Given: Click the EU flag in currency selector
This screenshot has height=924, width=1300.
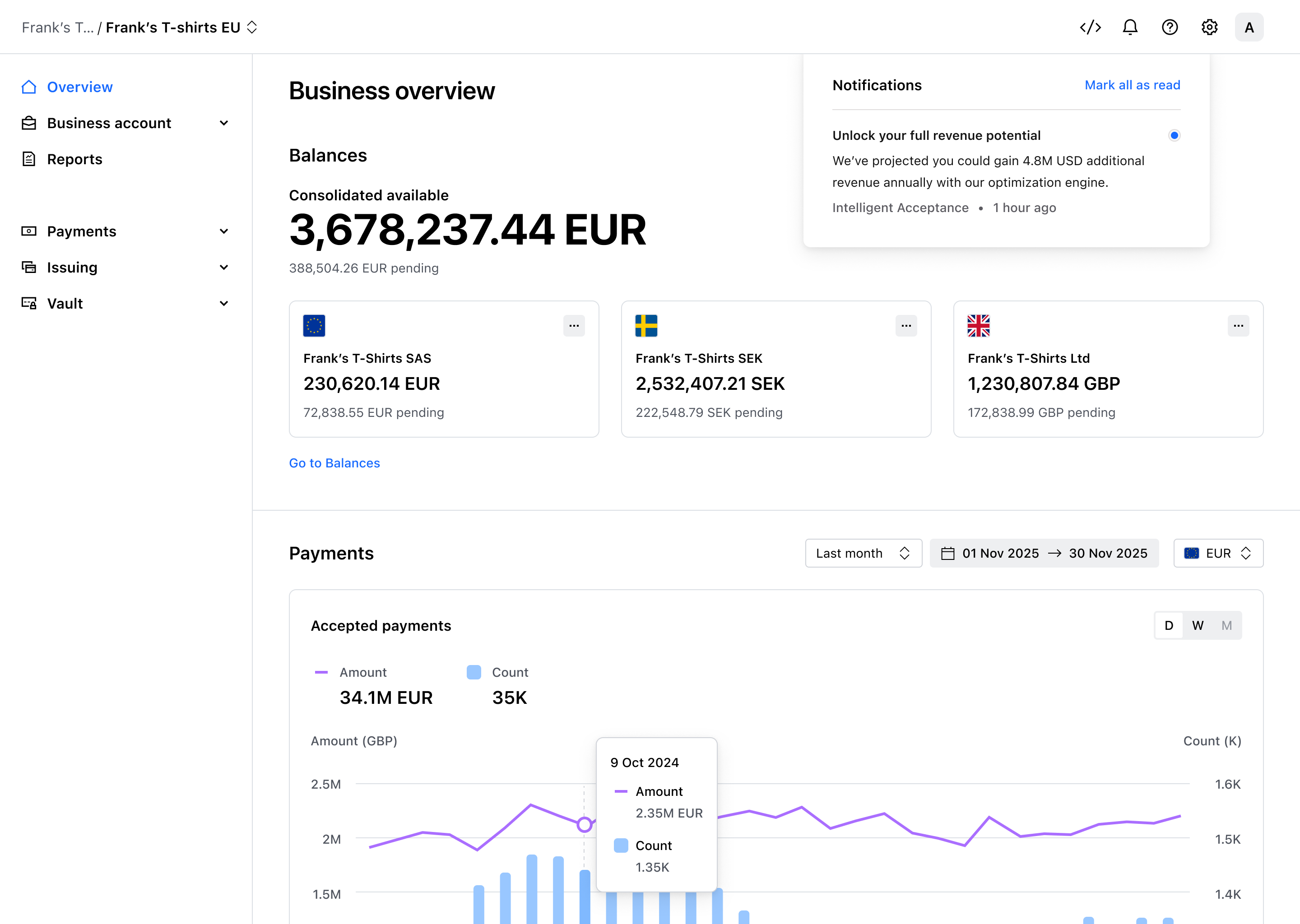Looking at the screenshot, I should (x=1192, y=554).
